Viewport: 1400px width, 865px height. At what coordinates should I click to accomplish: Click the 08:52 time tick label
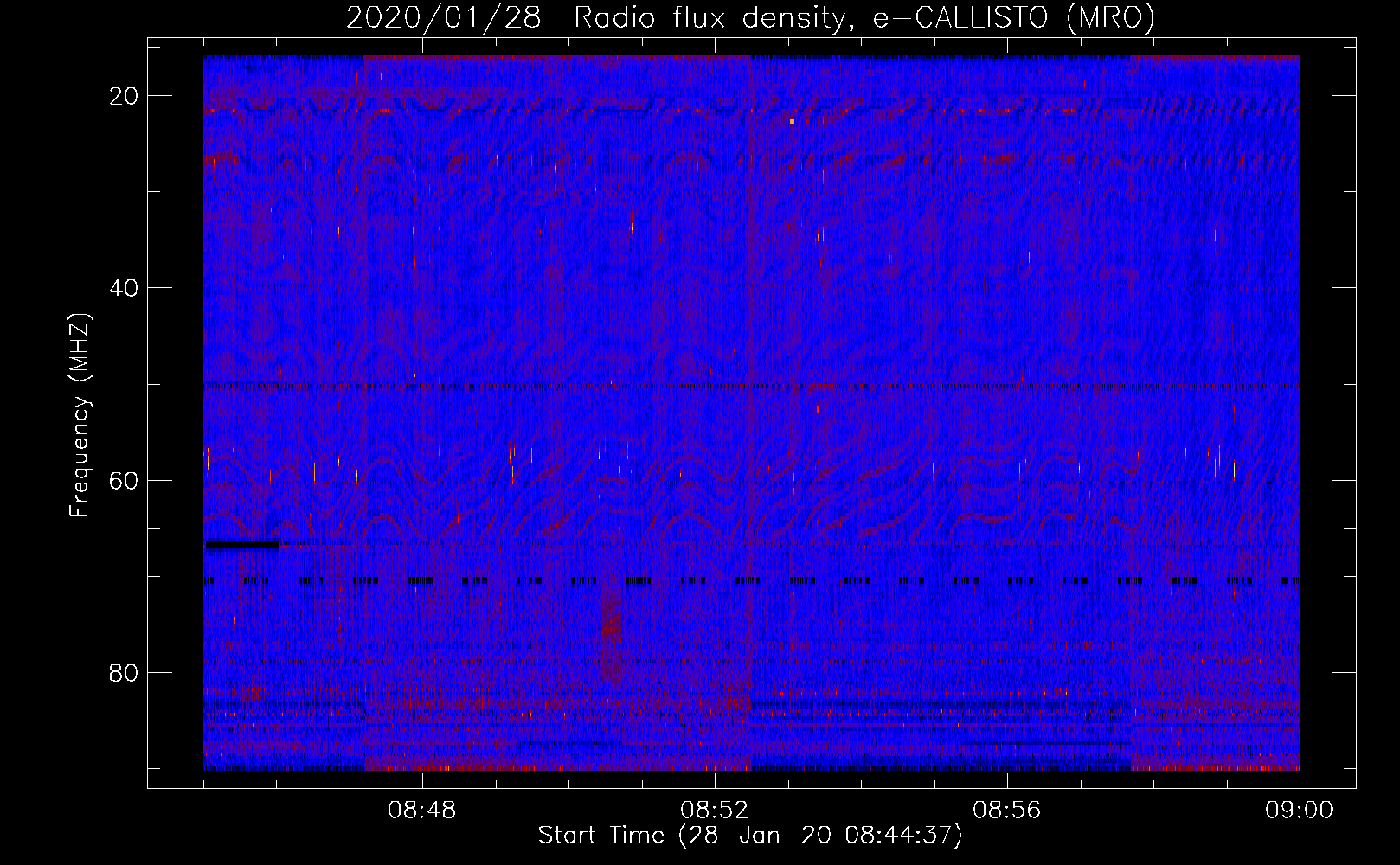click(x=714, y=811)
